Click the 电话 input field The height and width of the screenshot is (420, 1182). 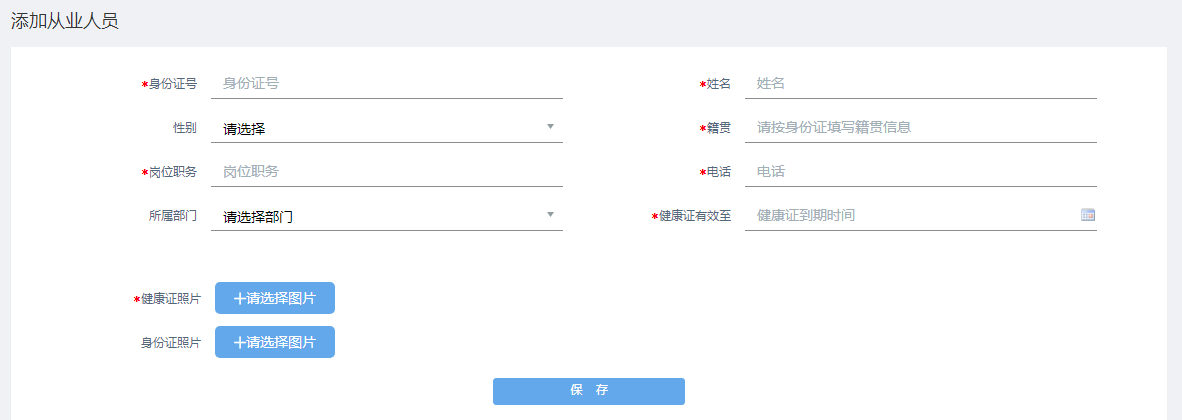920,172
